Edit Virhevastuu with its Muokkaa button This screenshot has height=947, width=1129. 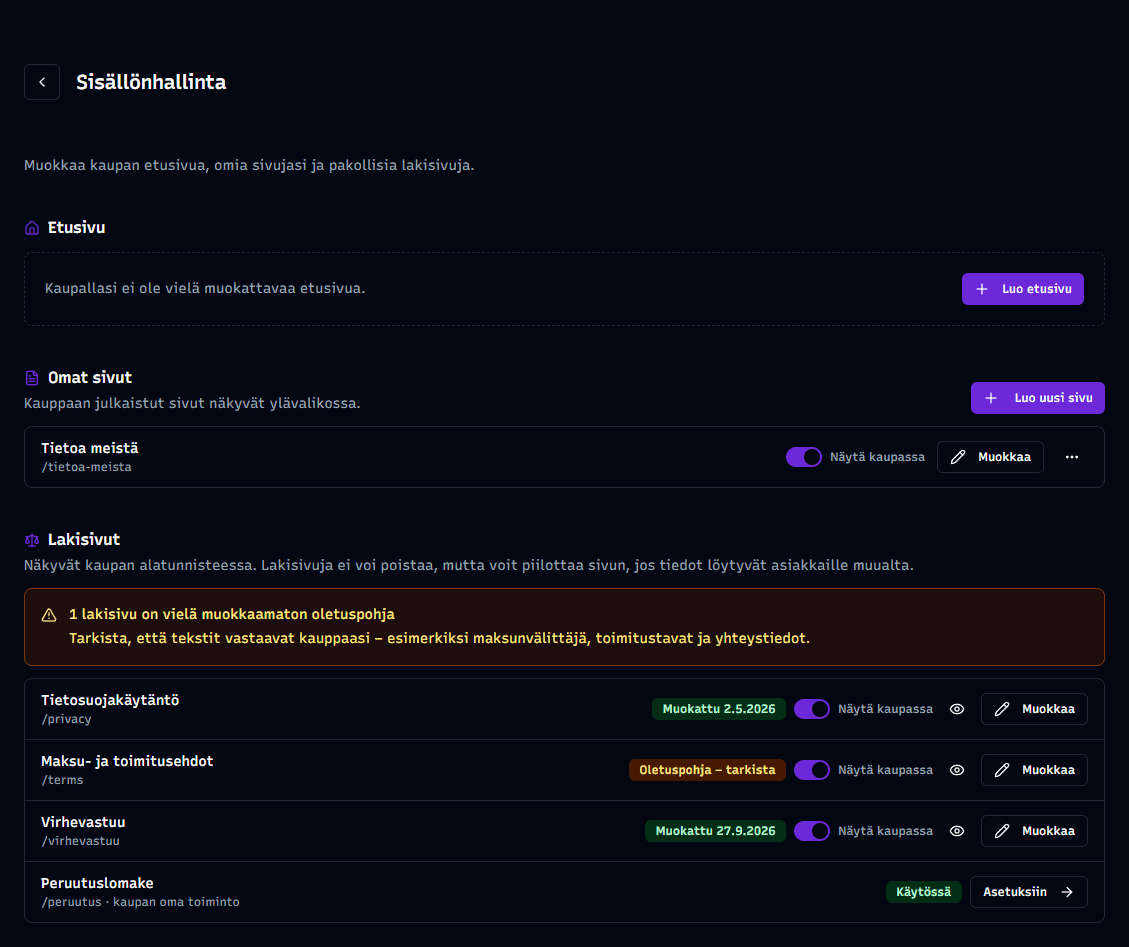(x=1034, y=831)
